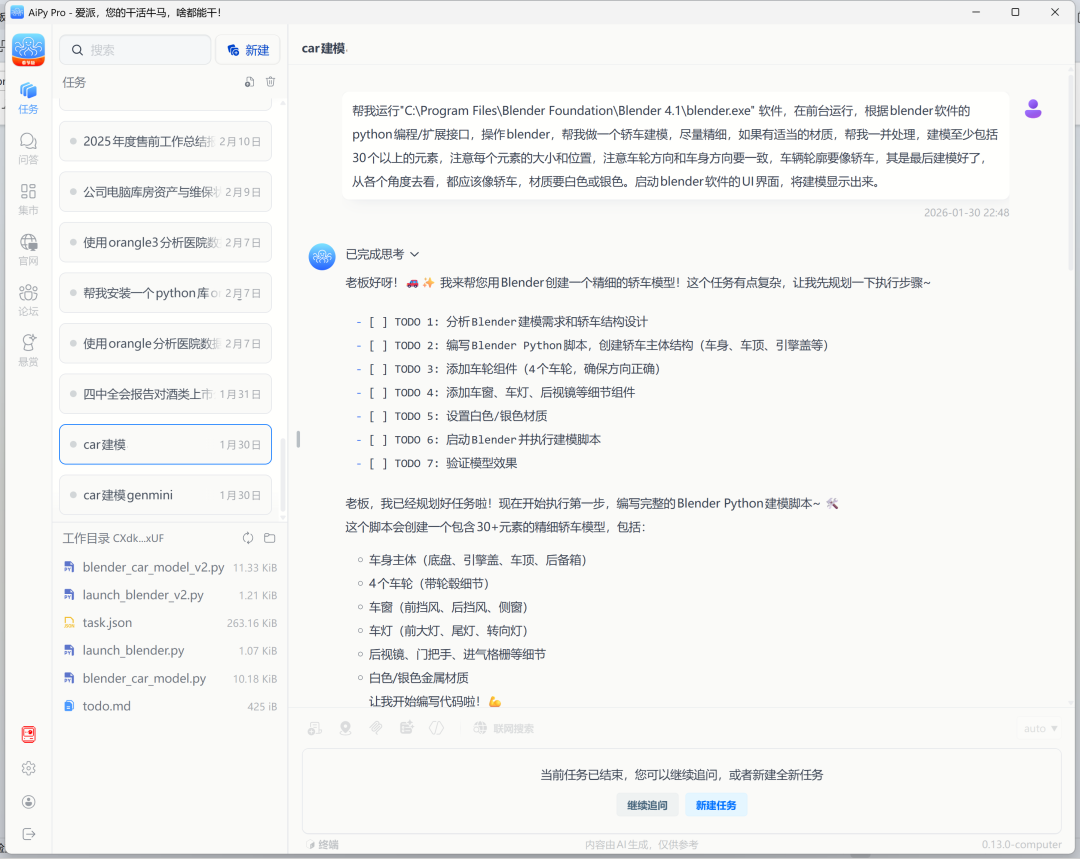
Task: Open the 任务 (Tasks) sidebar section
Action: [28, 98]
